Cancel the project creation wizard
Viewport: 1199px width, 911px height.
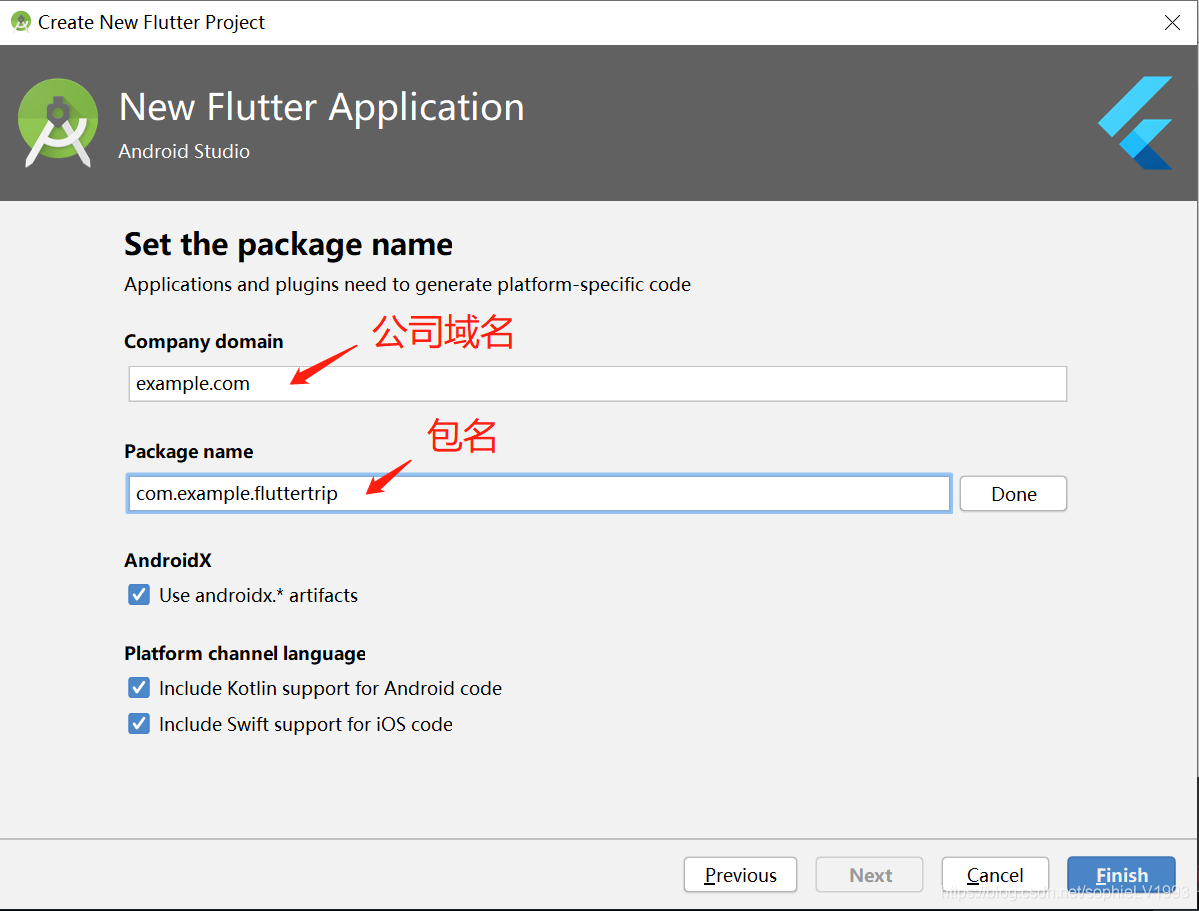(995, 874)
